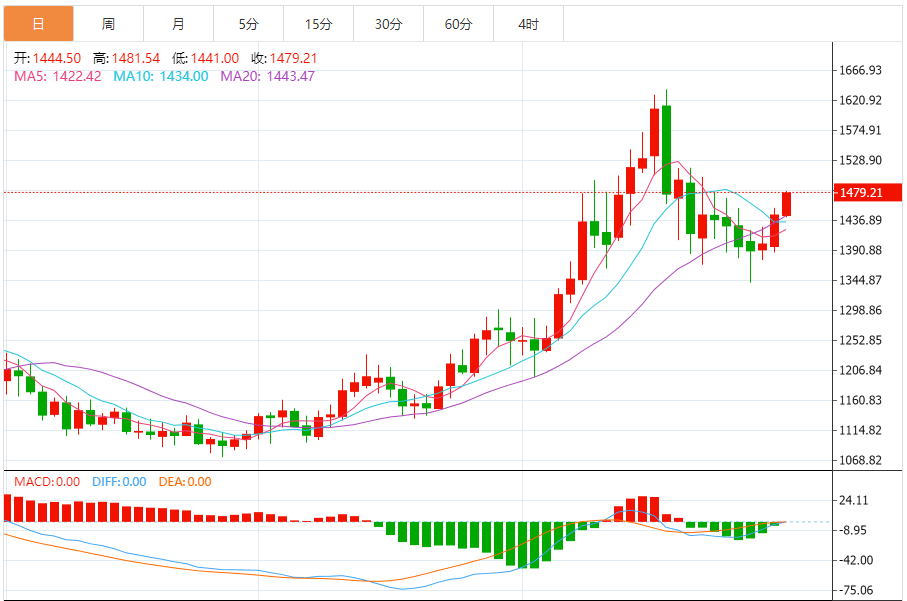
Task: Click the 1390.88 price axis label
Action: tap(861, 250)
